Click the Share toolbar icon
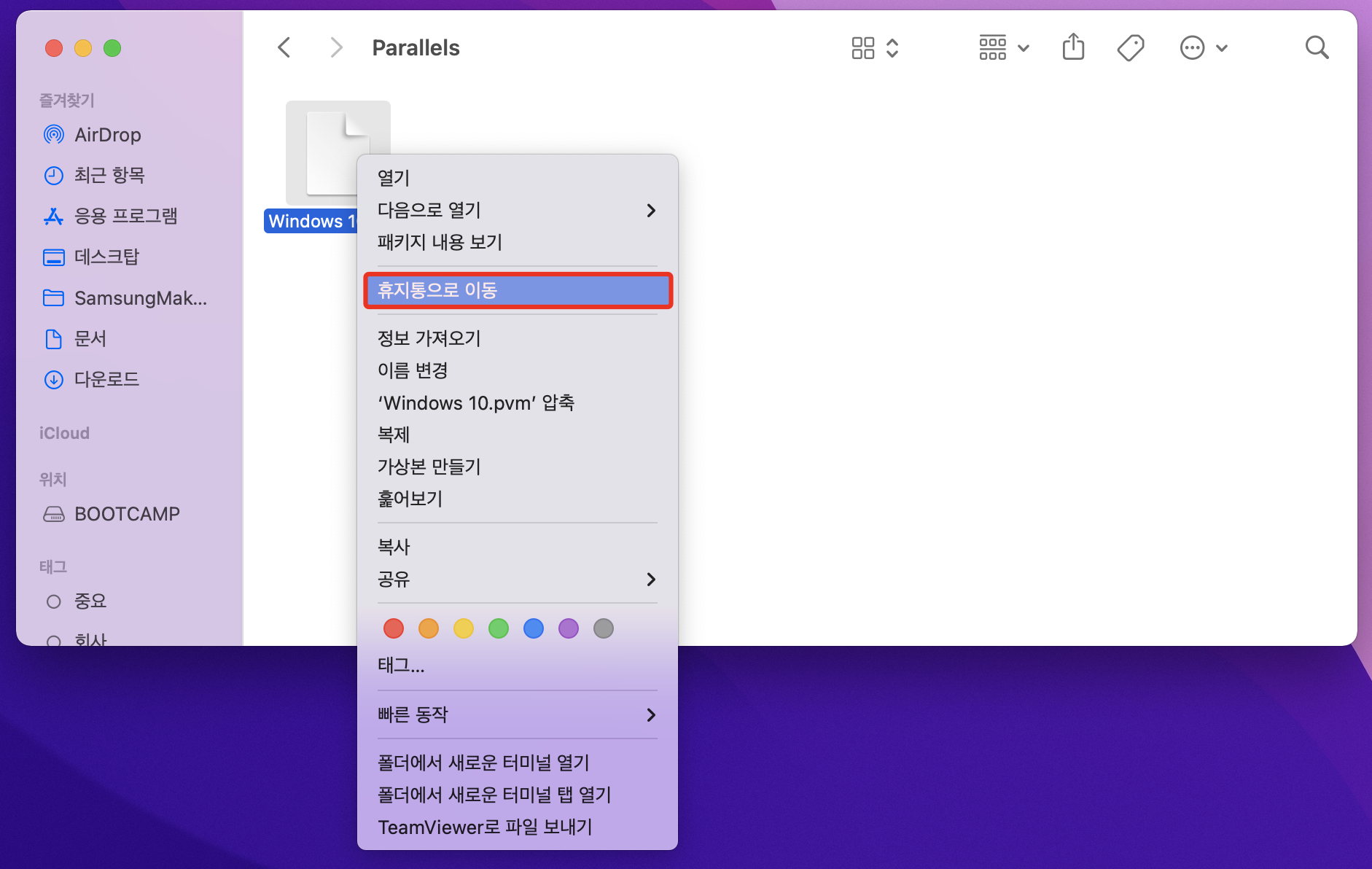The width and height of the screenshot is (1372, 869). [x=1074, y=47]
